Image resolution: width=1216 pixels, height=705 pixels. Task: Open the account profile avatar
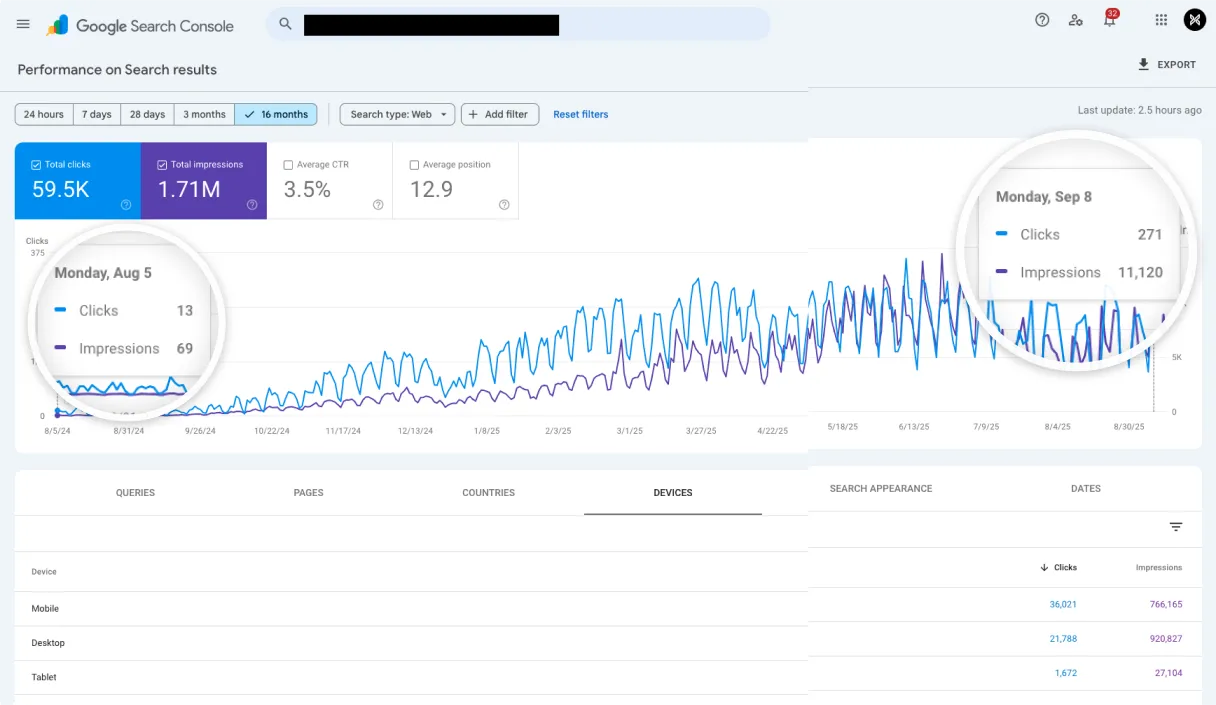pos(1195,20)
